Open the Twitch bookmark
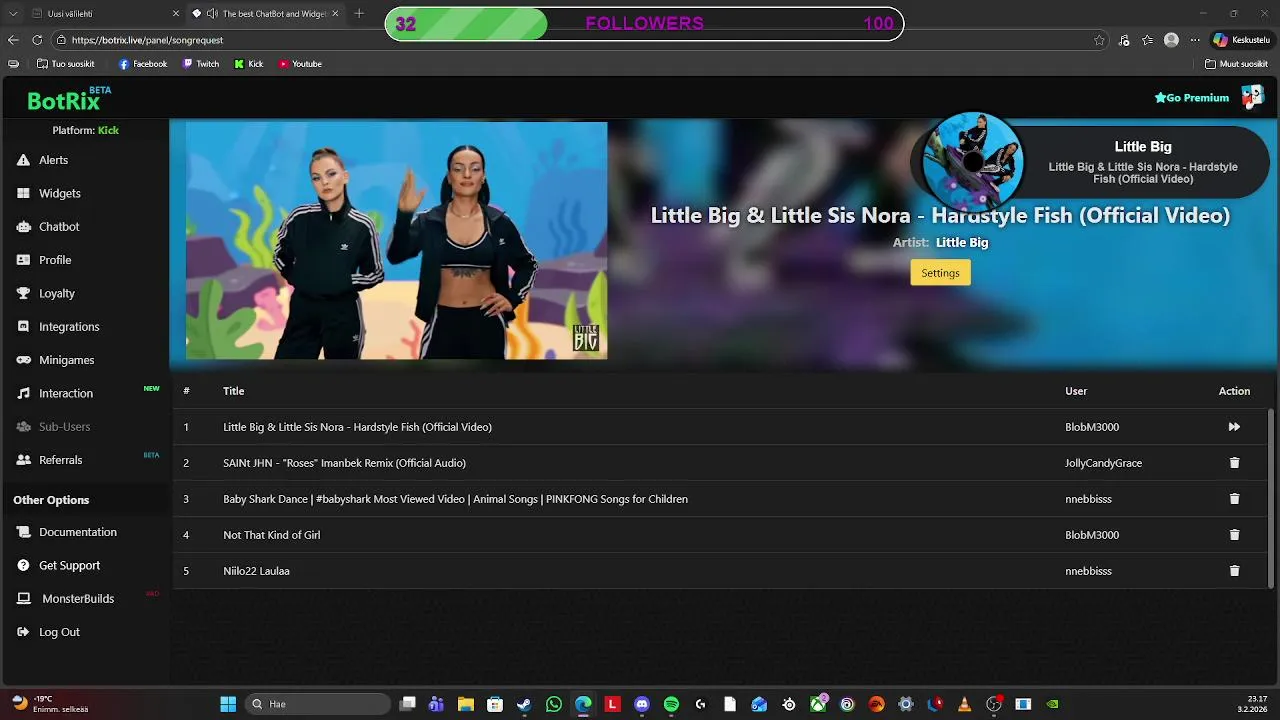The image size is (1280, 720). [x=200, y=64]
